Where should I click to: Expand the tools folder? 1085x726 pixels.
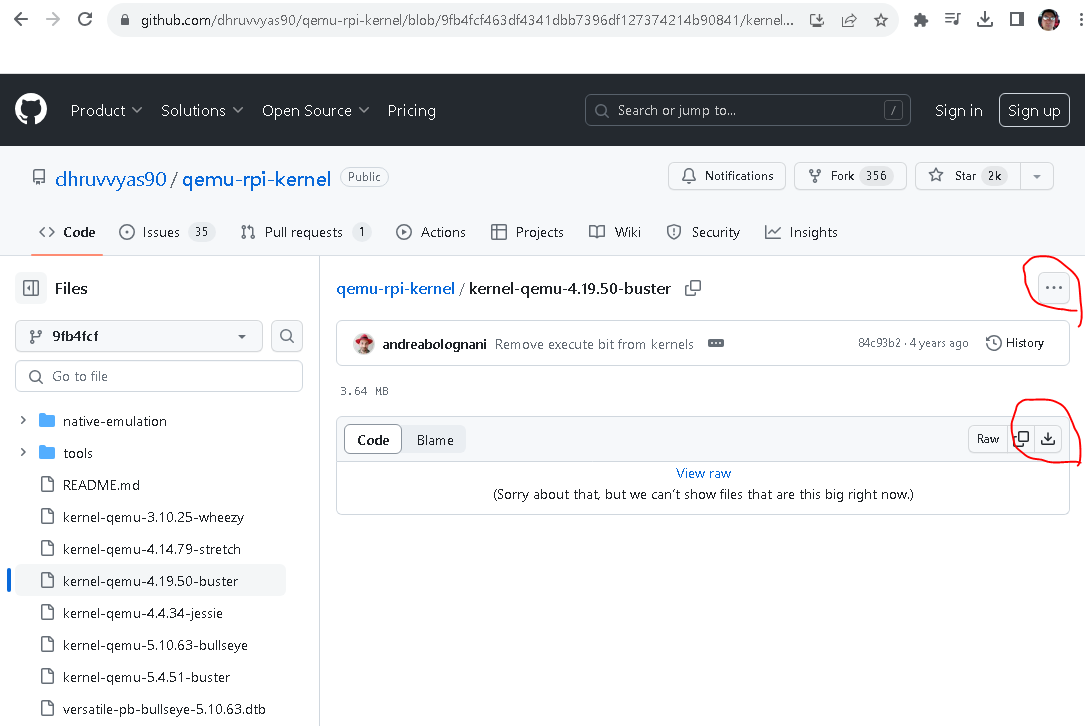(23, 453)
